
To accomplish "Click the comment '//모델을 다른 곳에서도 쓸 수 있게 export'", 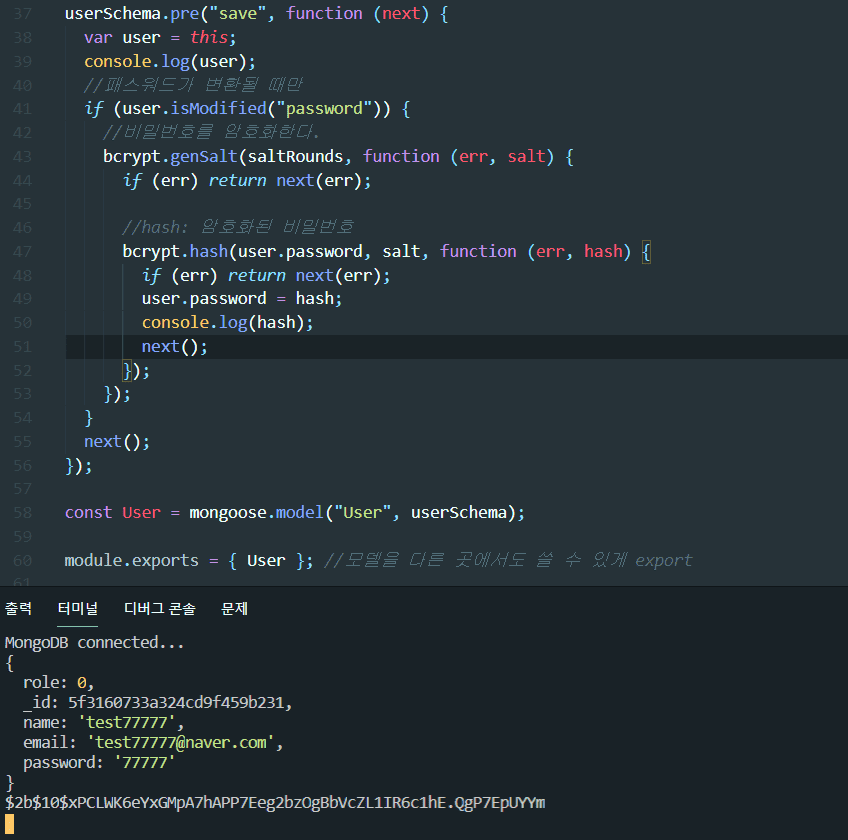I will (508, 560).
